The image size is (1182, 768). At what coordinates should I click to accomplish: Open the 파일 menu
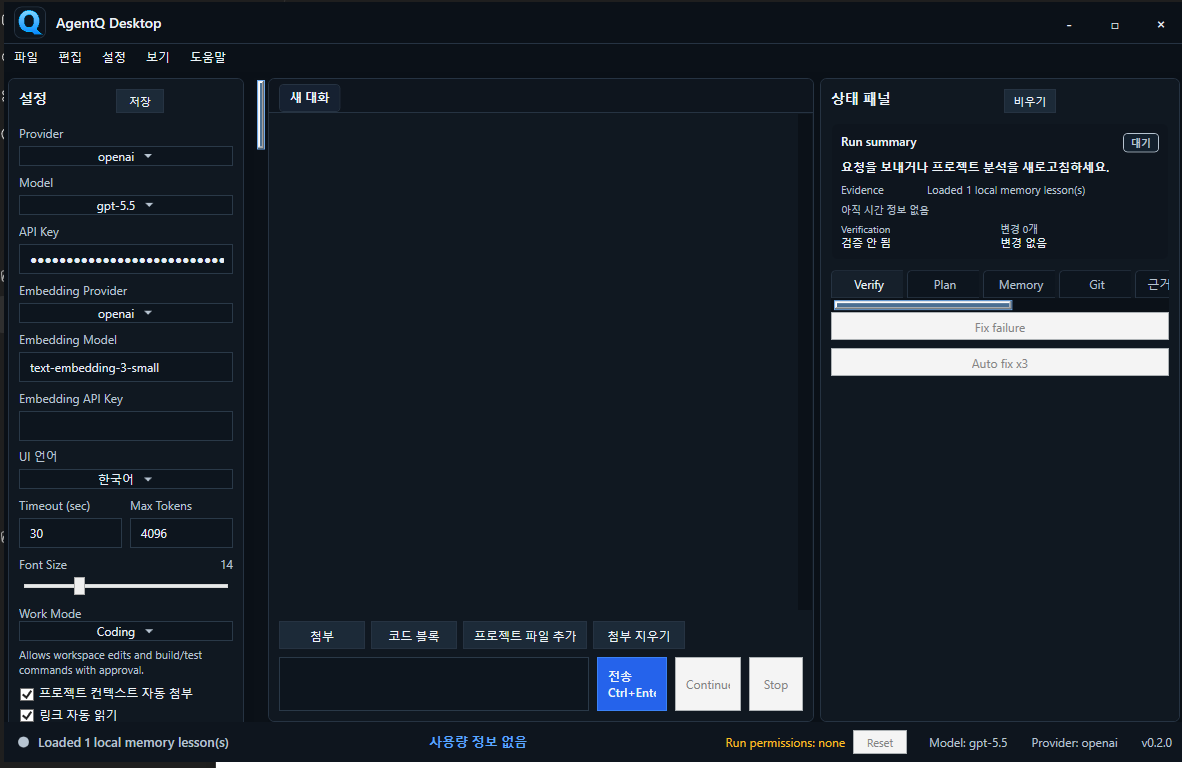(26, 57)
